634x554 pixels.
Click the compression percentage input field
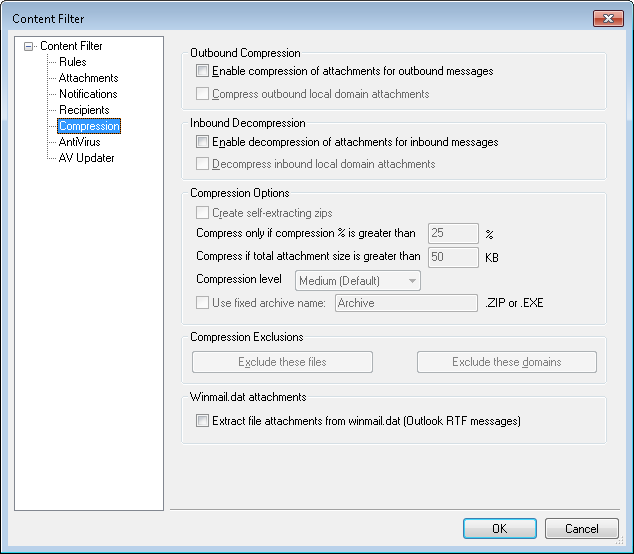pos(453,234)
